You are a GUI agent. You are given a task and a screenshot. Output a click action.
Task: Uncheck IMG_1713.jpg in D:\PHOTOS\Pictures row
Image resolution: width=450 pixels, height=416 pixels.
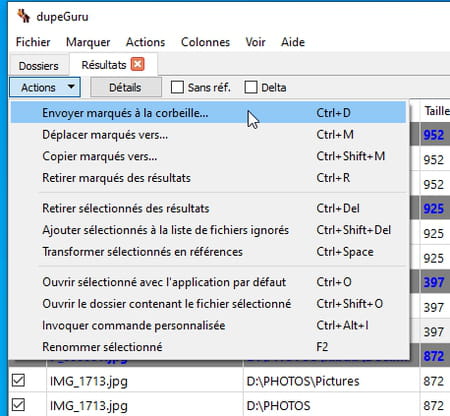tap(18, 380)
